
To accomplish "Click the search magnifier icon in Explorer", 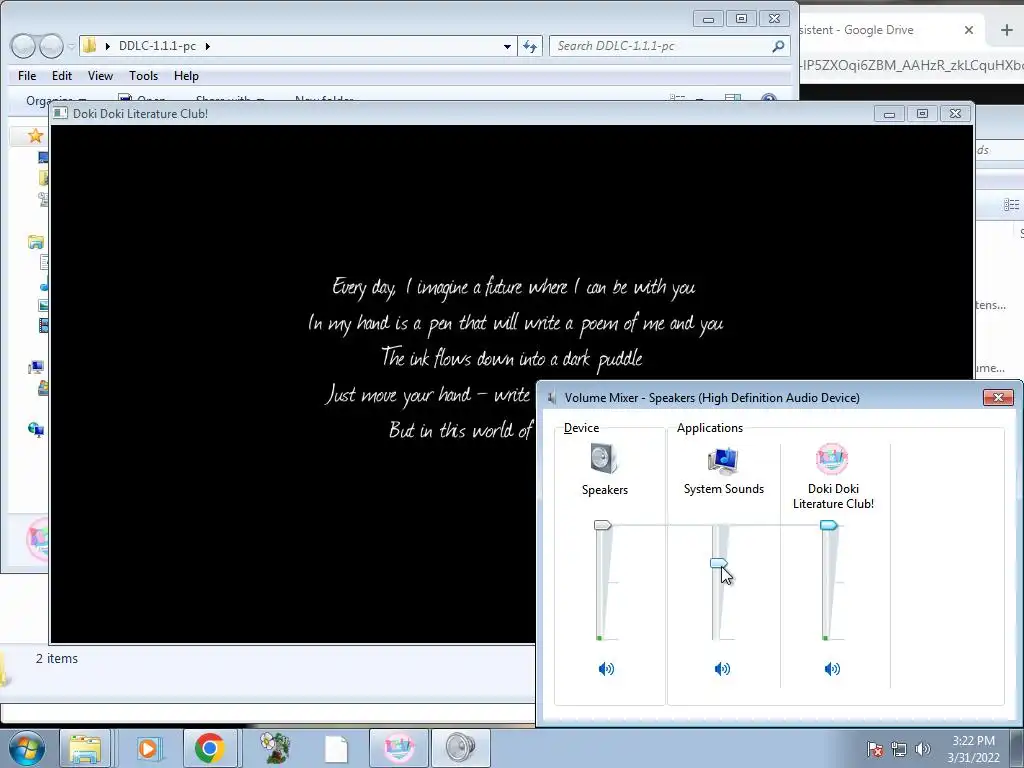I will pyautogui.click(x=778, y=46).
